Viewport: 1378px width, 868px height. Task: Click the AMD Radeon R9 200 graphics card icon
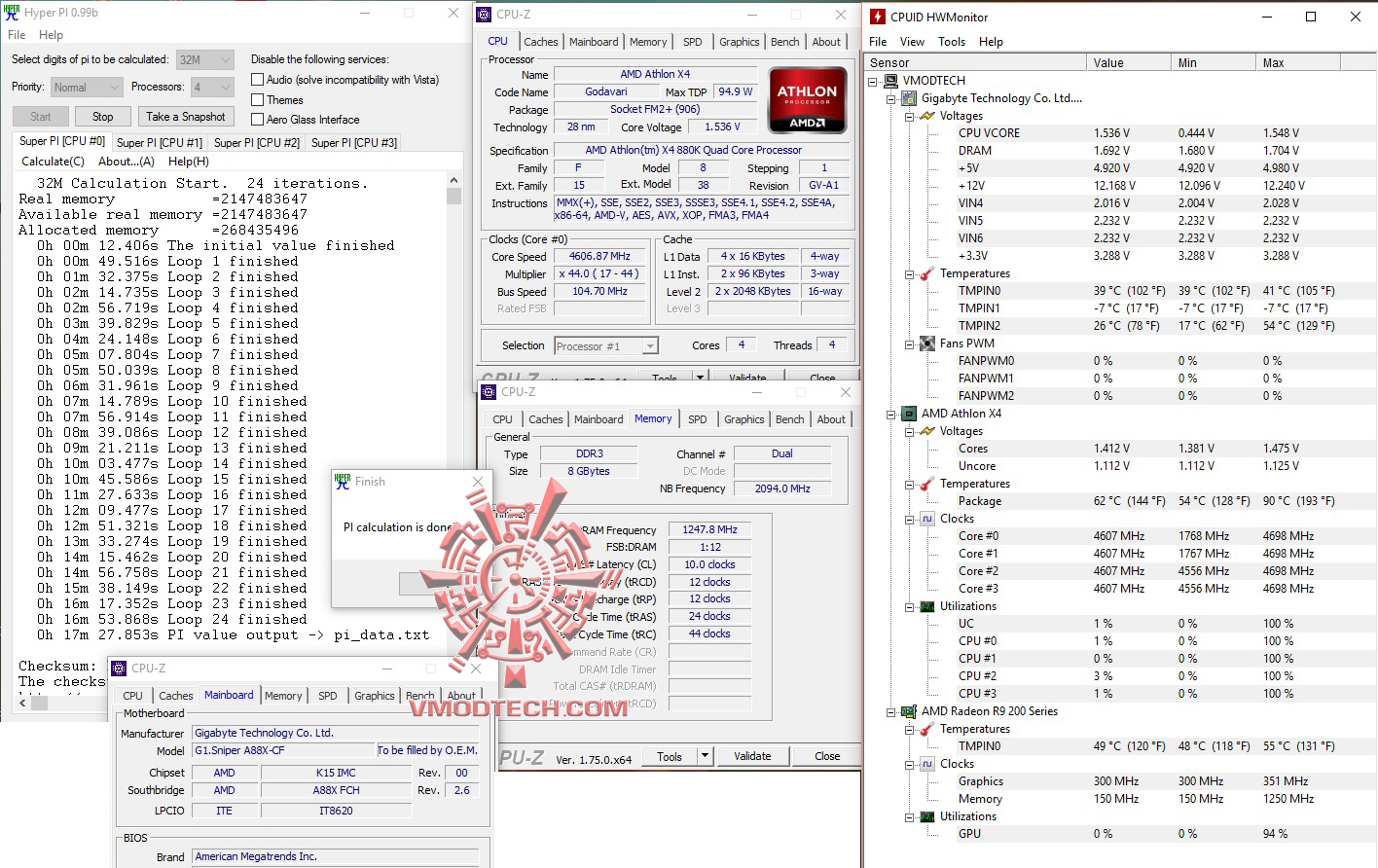coord(909,711)
